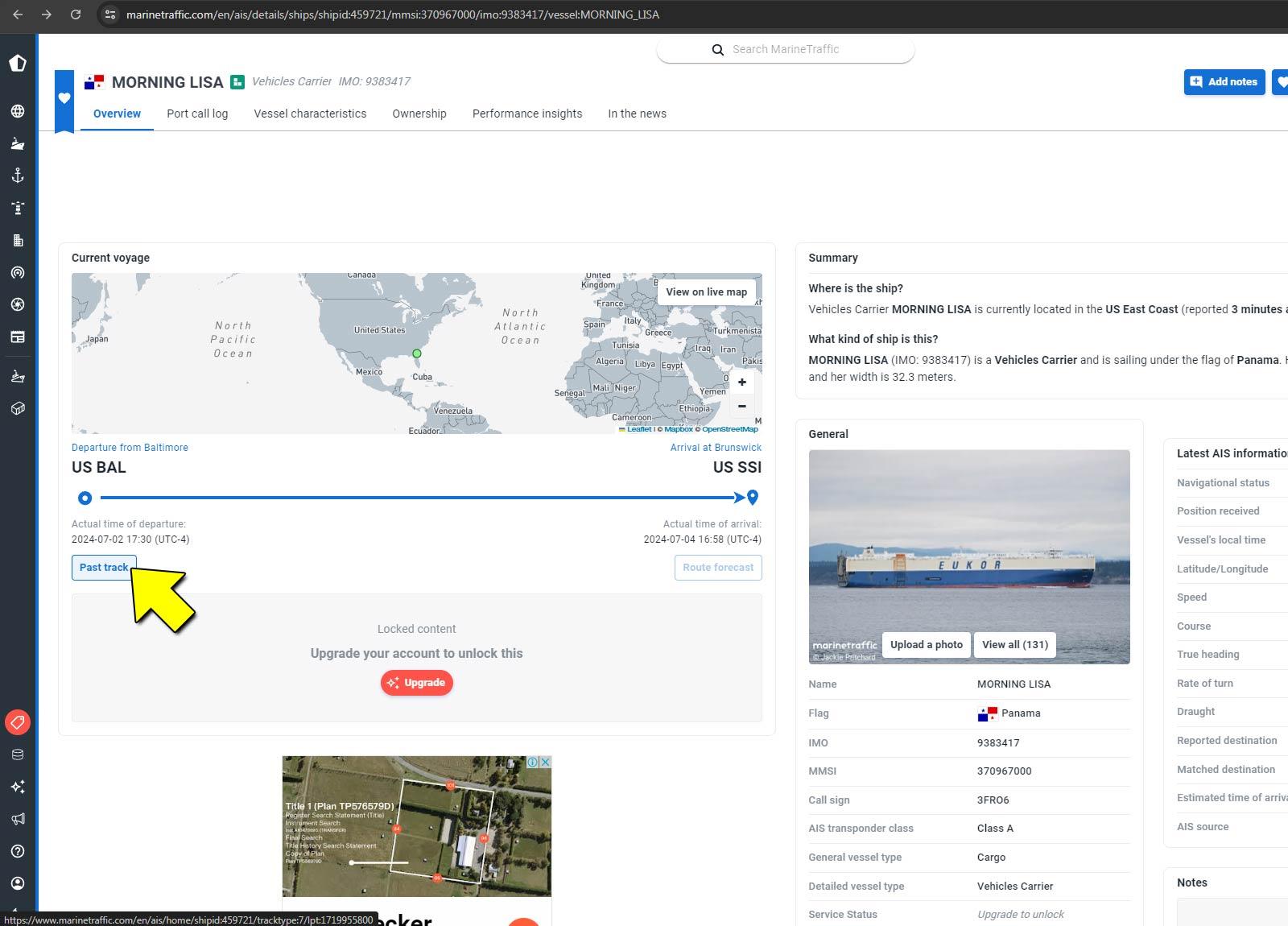Click the red price tag icon

coord(18,722)
